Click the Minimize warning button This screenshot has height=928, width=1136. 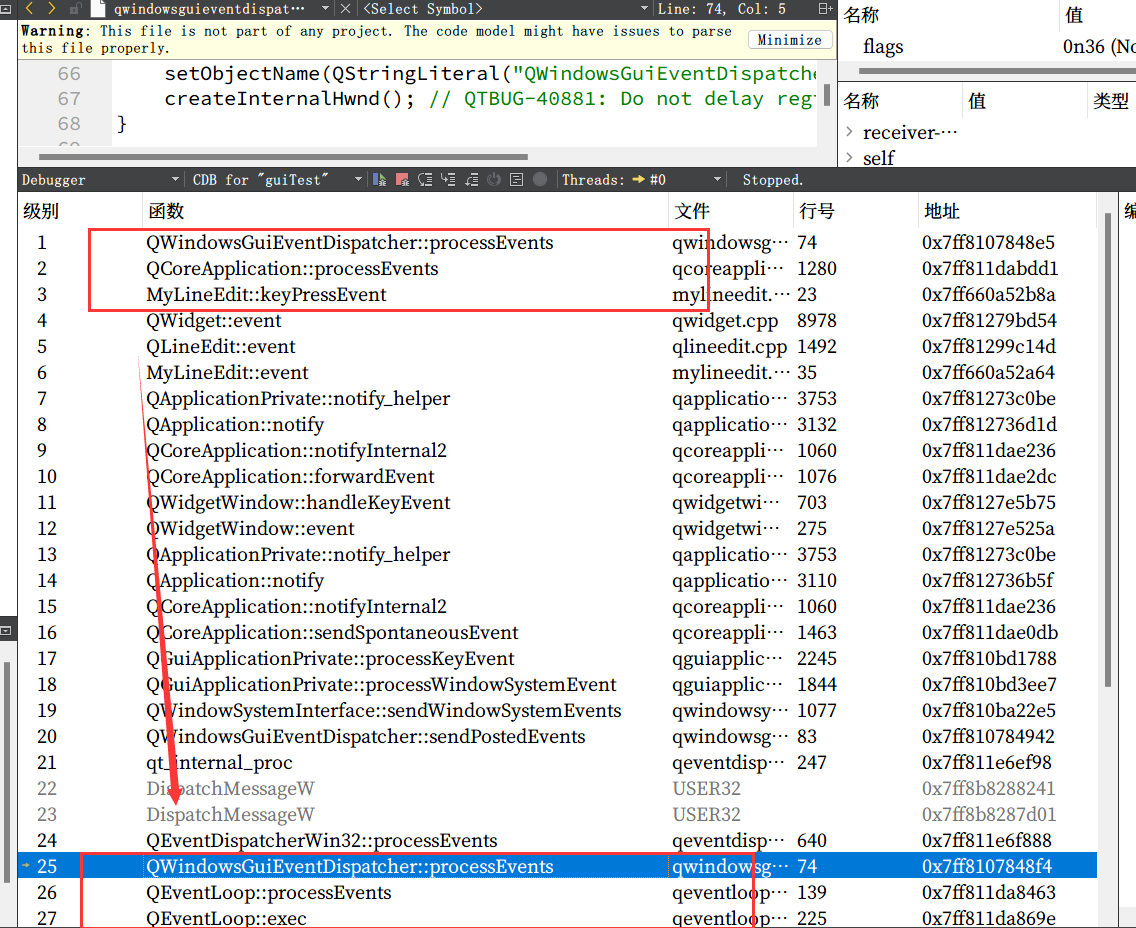tap(789, 40)
